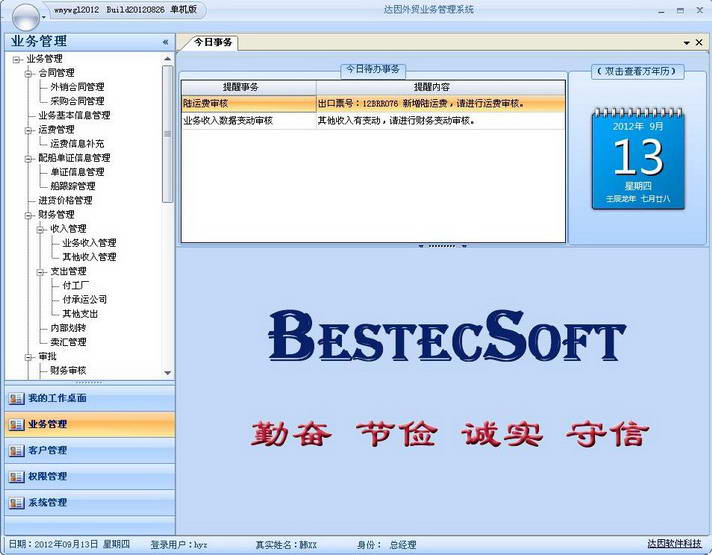Screen dimensions: 712x555
Task: Open 其他收入管理 tree item
Action: [89, 257]
